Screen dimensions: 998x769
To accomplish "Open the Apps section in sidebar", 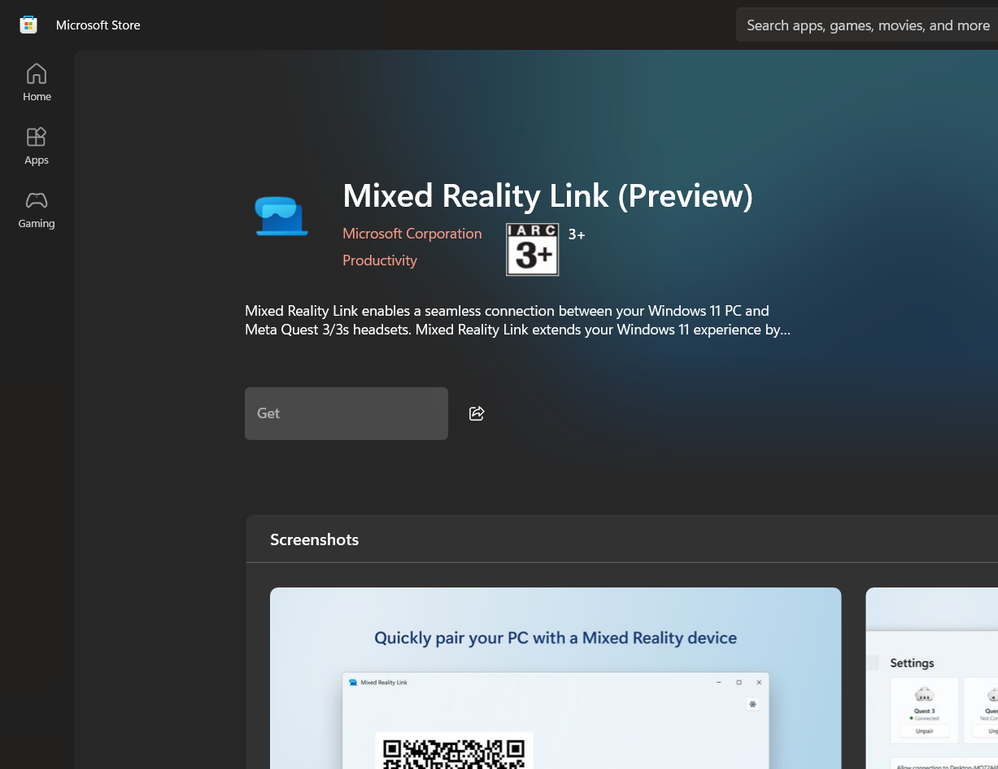I will [37, 146].
